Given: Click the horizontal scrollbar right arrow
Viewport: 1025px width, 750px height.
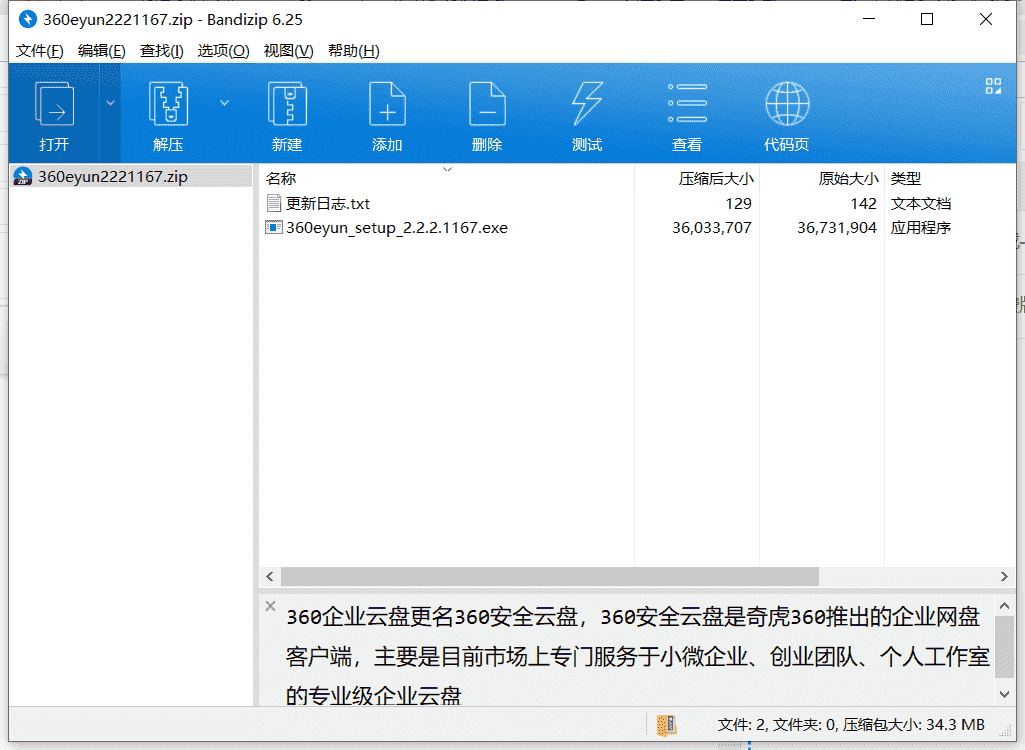Looking at the screenshot, I should pos(1004,576).
